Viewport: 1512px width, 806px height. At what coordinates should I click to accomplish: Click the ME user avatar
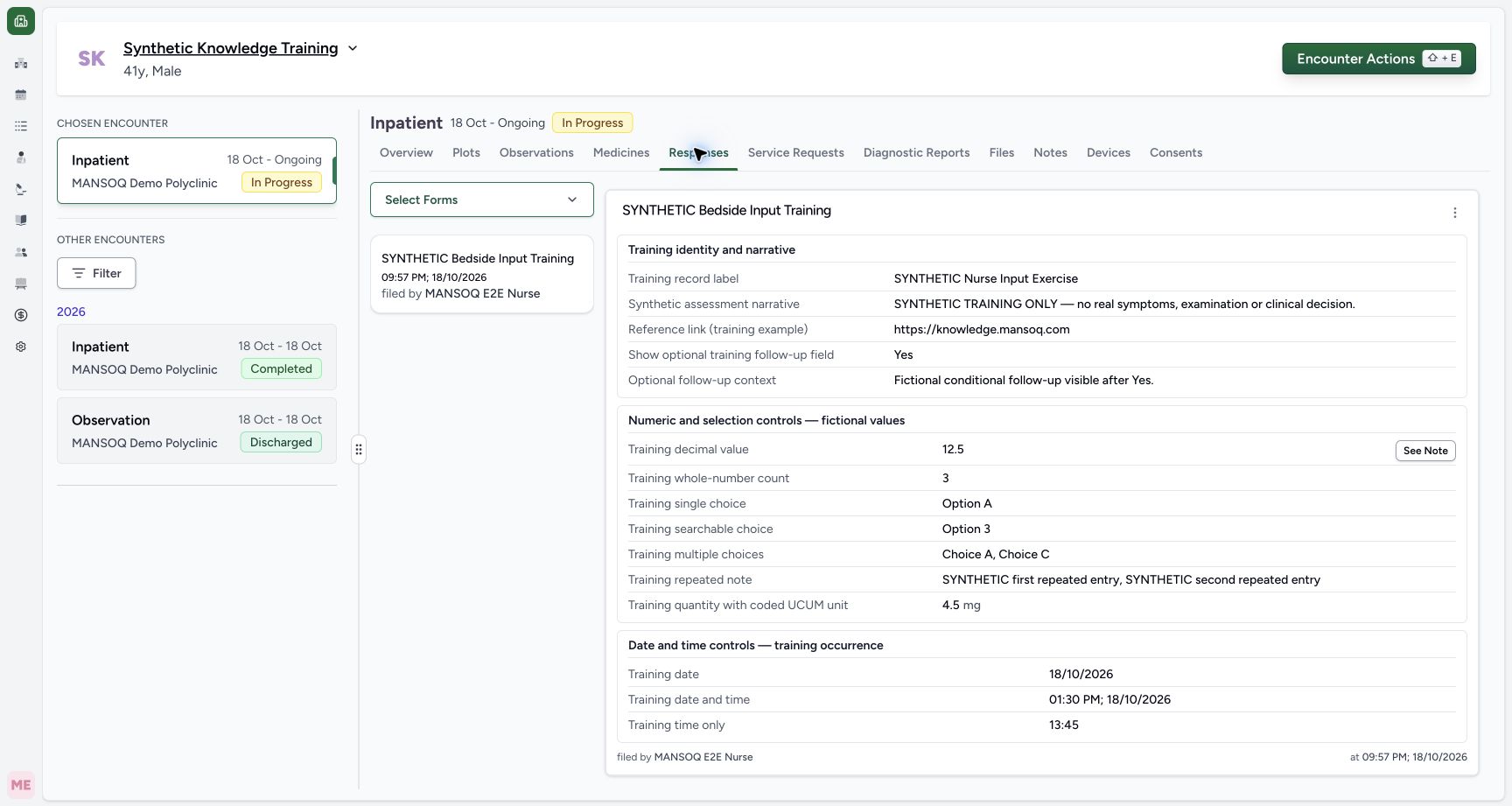click(x=21, y=785)
